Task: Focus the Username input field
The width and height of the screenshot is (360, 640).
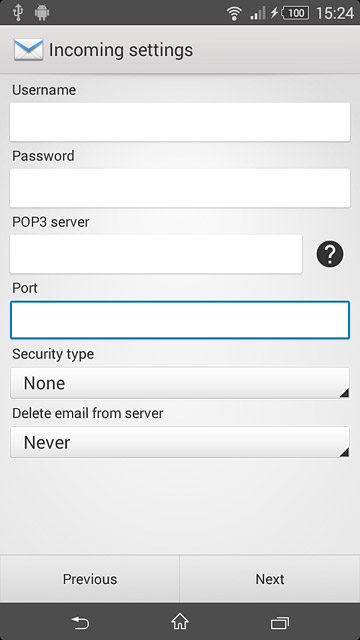Action: point(180,122)
